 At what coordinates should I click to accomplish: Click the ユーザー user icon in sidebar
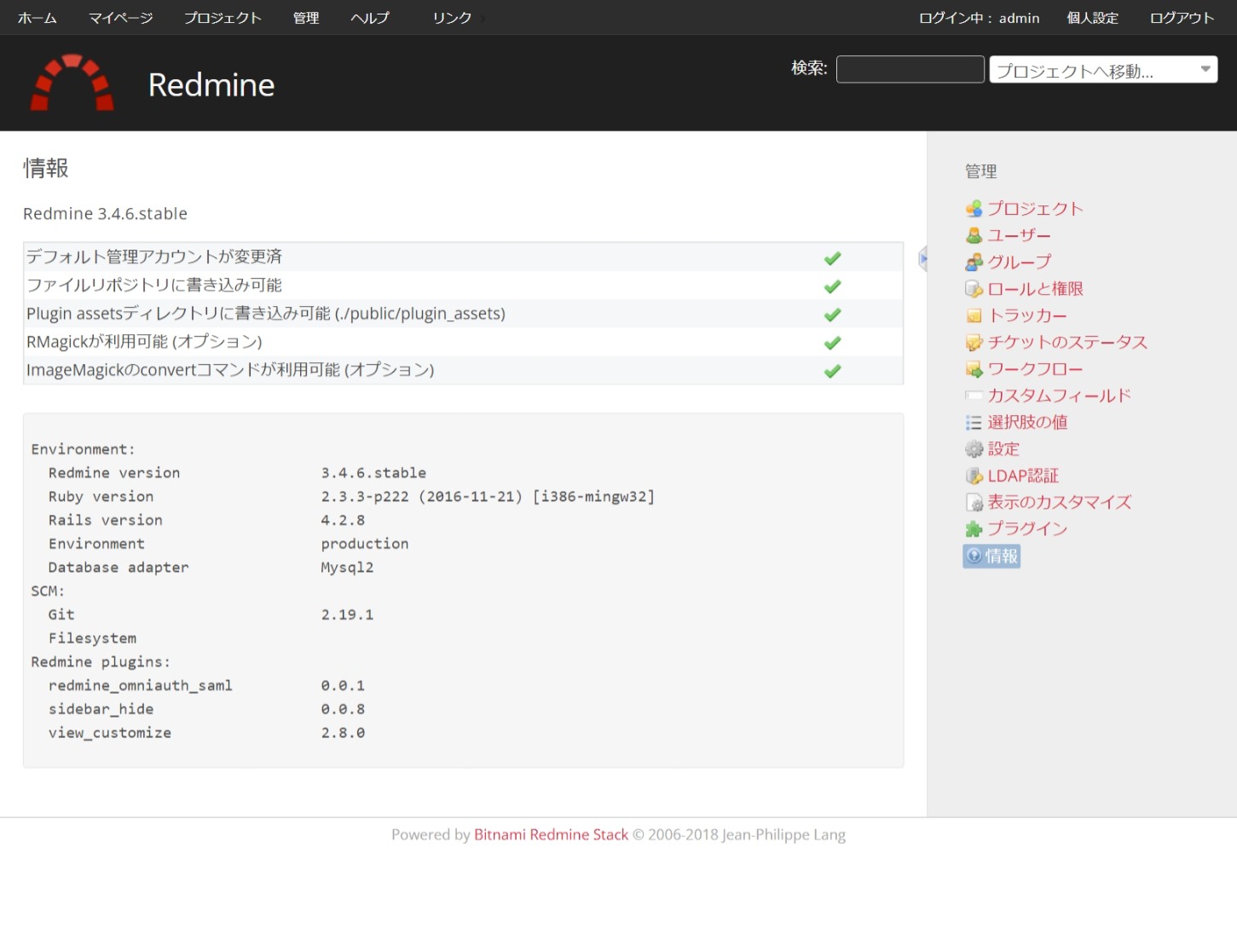(974, 235)
